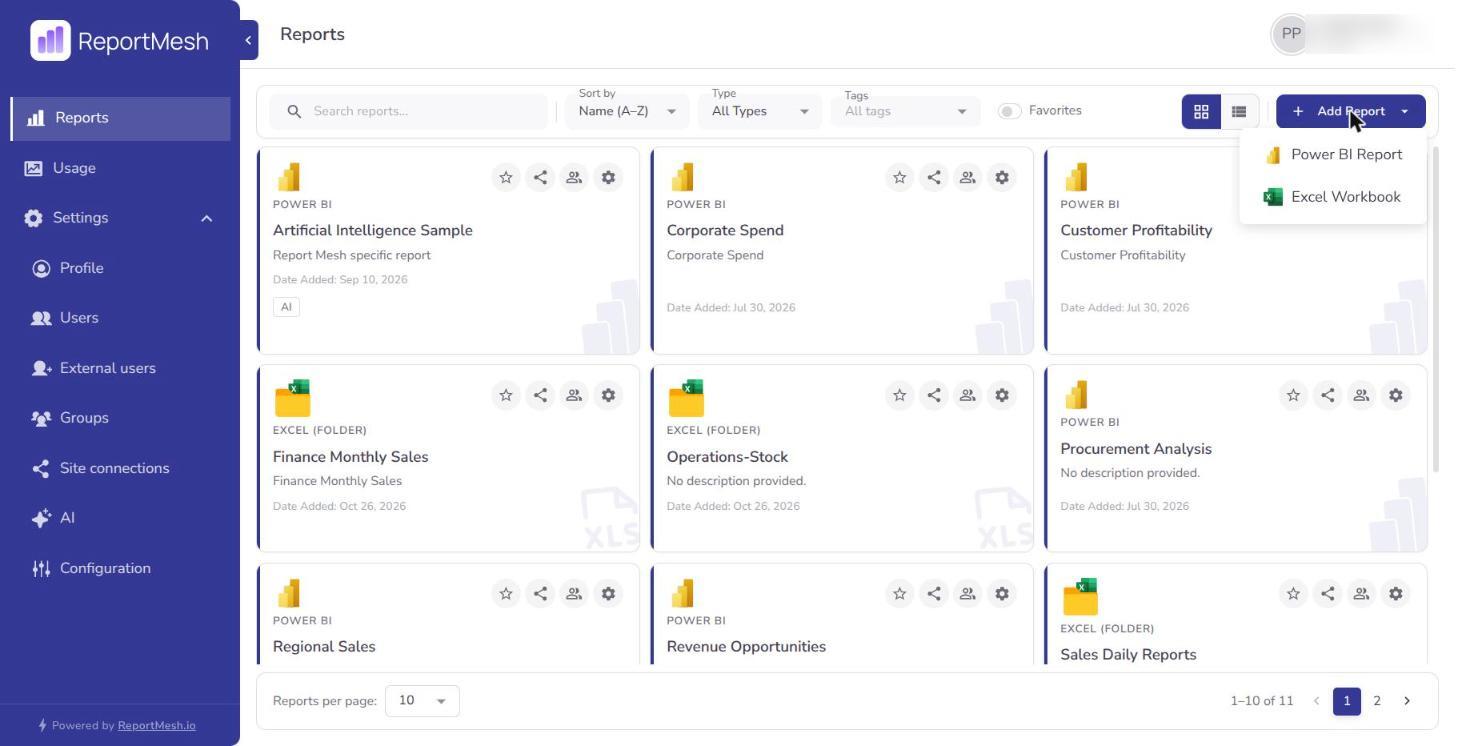Star the Operations-Stock report
This screenshot has height=746, width=1470.
pos(900,395)
